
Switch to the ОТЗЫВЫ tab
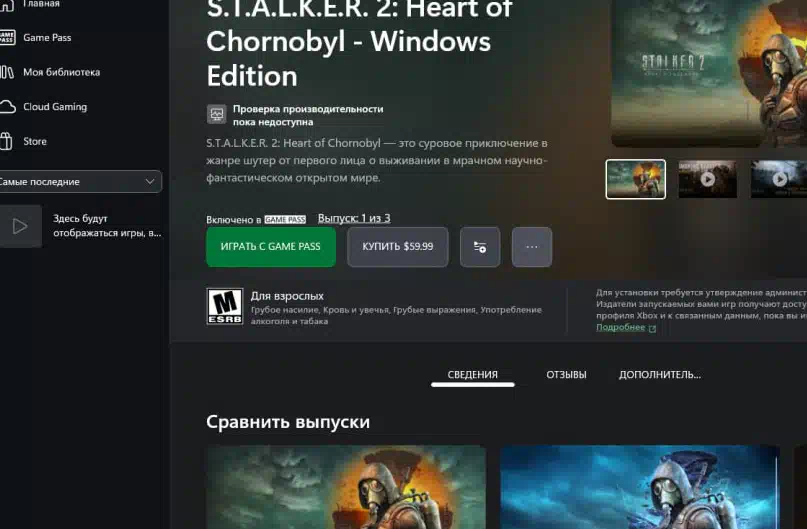click(x=566, y=375)
